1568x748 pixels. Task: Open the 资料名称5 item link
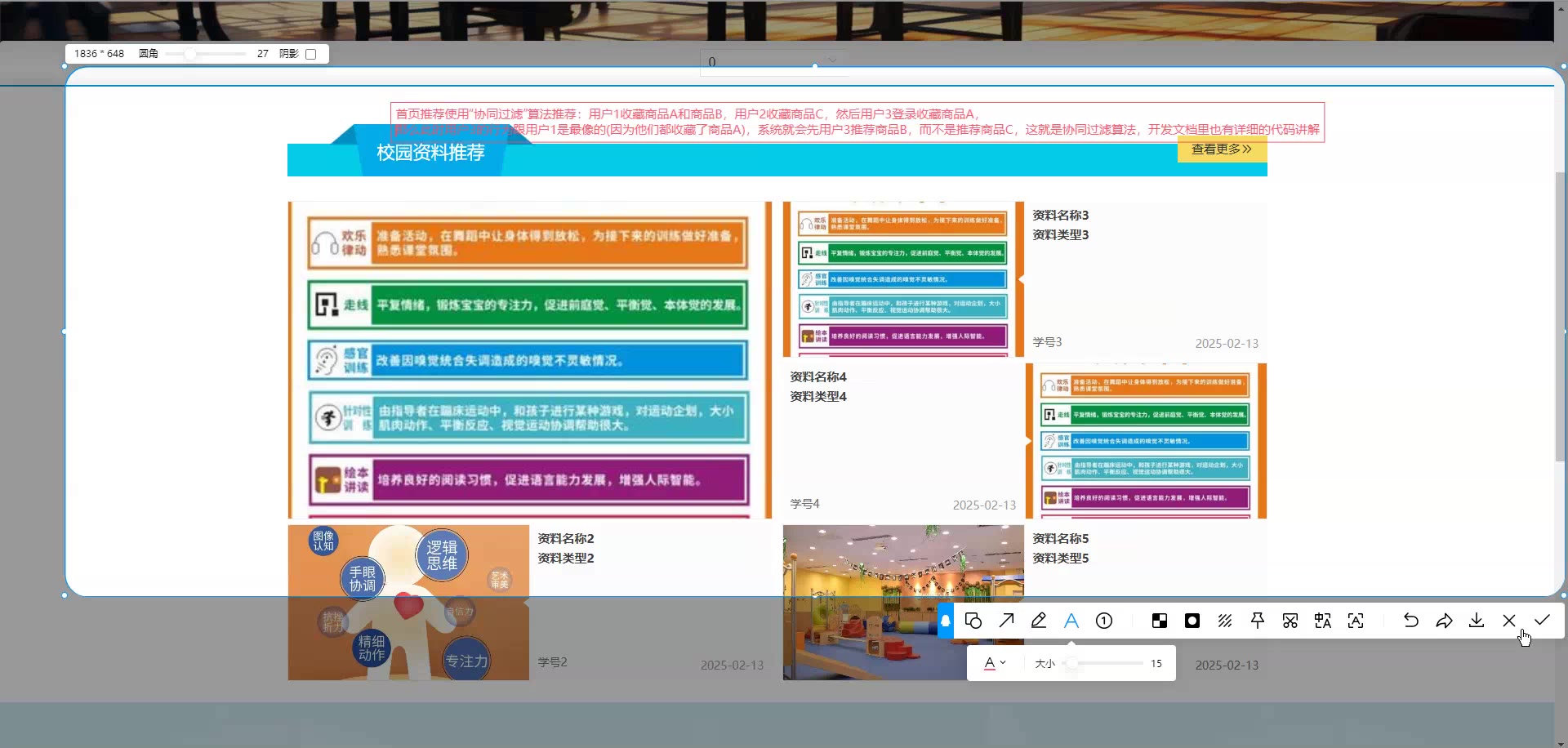(1060, 538)
